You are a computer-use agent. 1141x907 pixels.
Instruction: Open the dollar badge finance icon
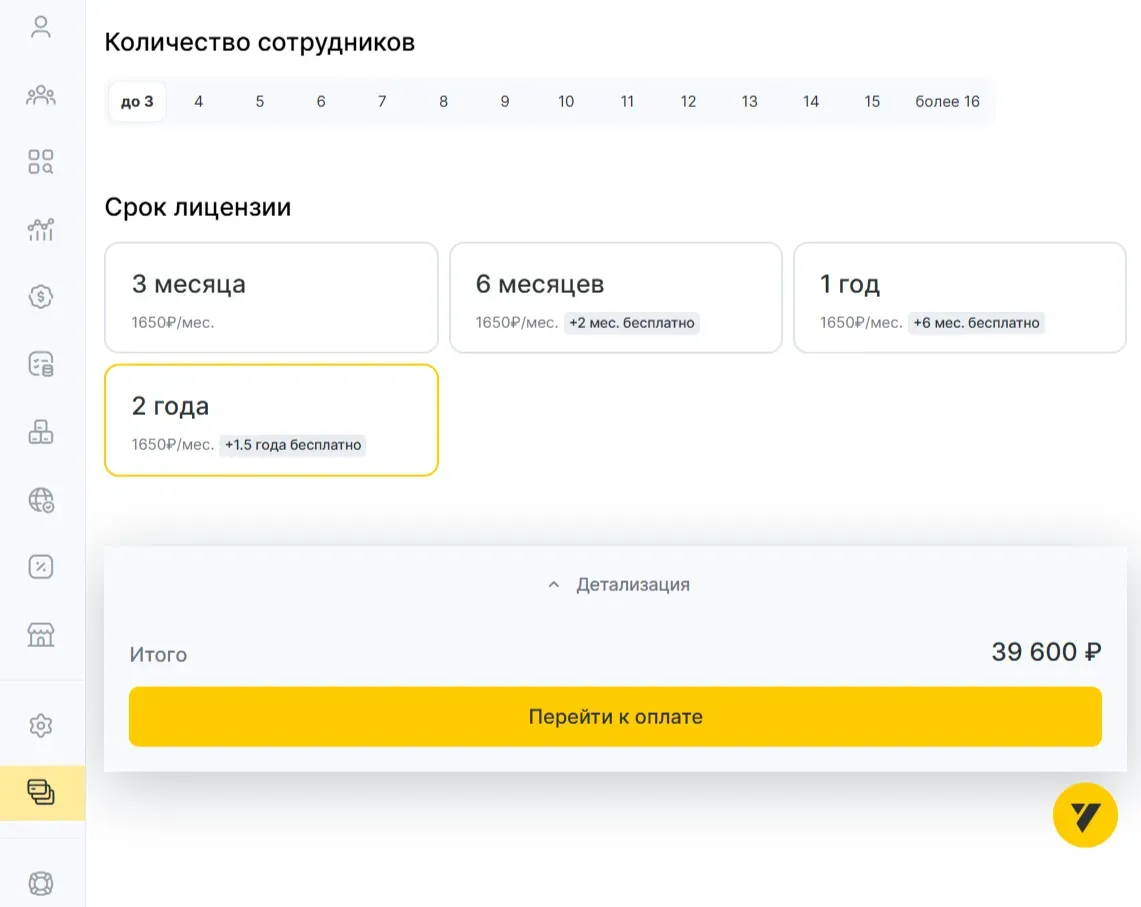click(x=41, y=297)
